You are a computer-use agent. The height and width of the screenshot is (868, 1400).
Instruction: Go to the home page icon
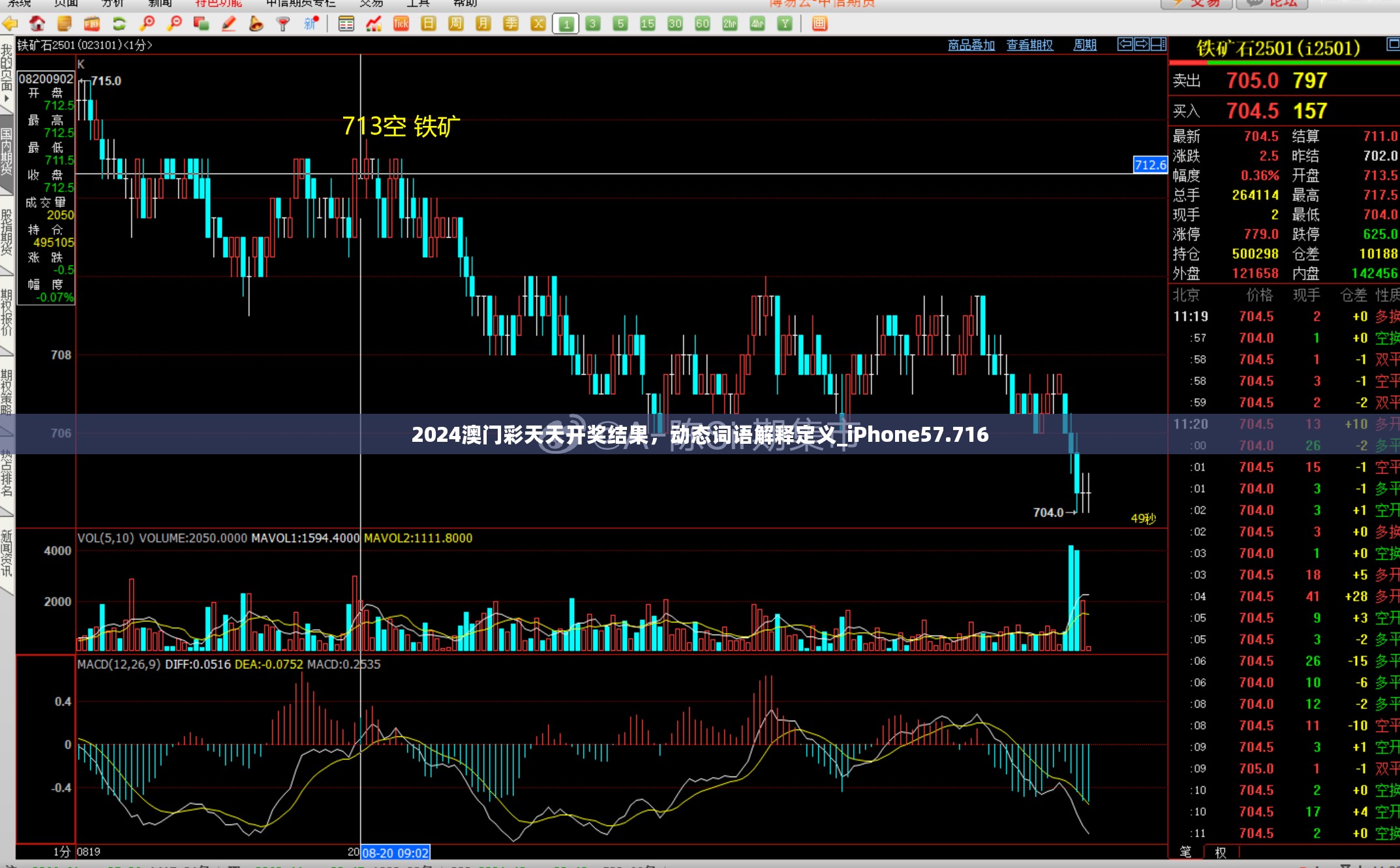[x=37, y=25]
